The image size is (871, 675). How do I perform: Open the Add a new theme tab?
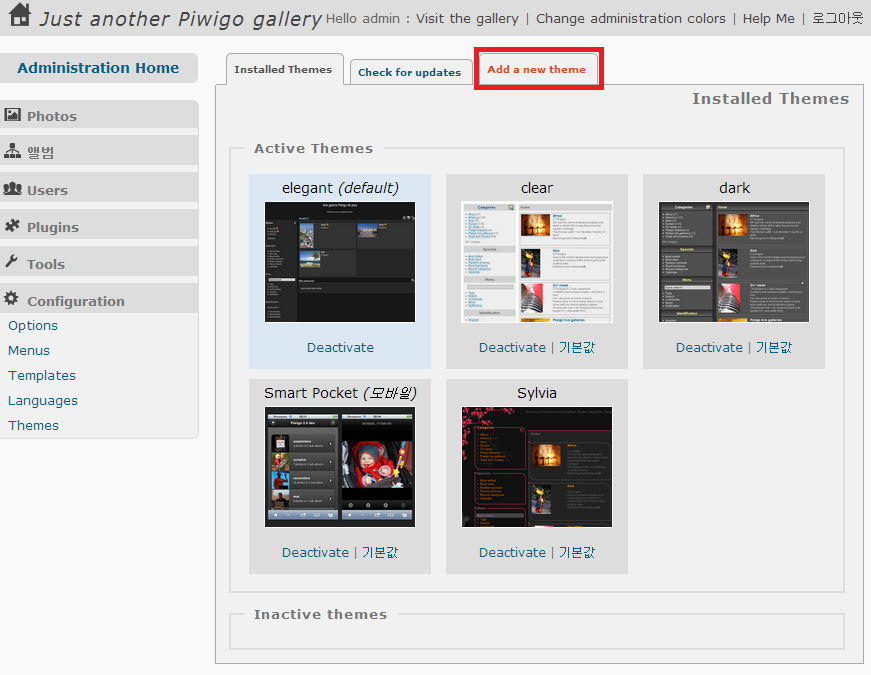point(536,70)
